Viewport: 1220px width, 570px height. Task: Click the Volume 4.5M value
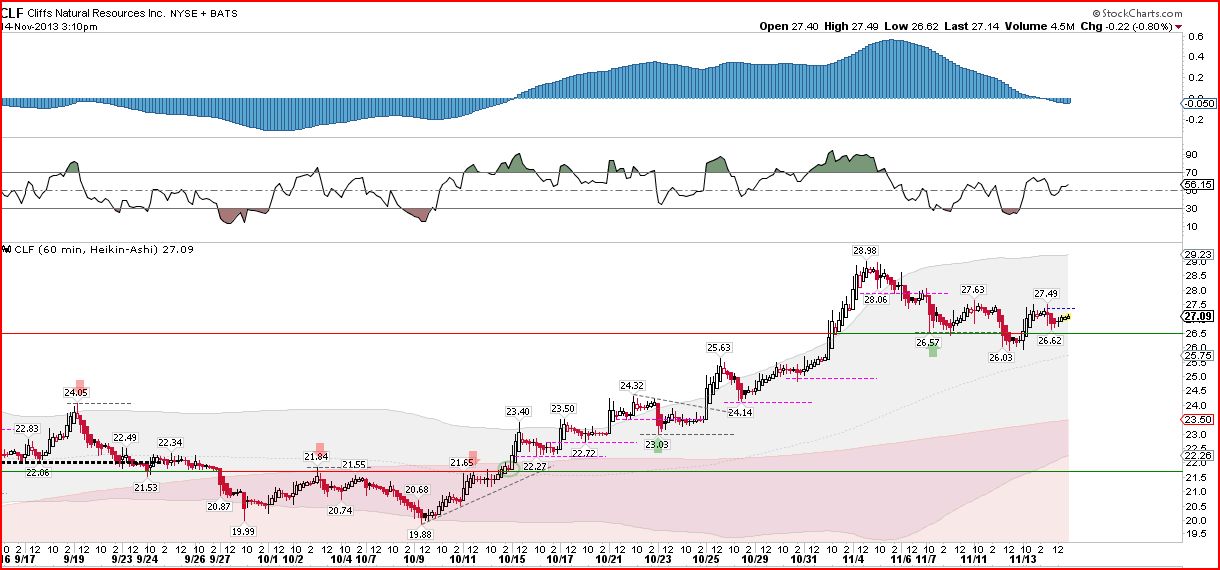tap(1038, 26)
